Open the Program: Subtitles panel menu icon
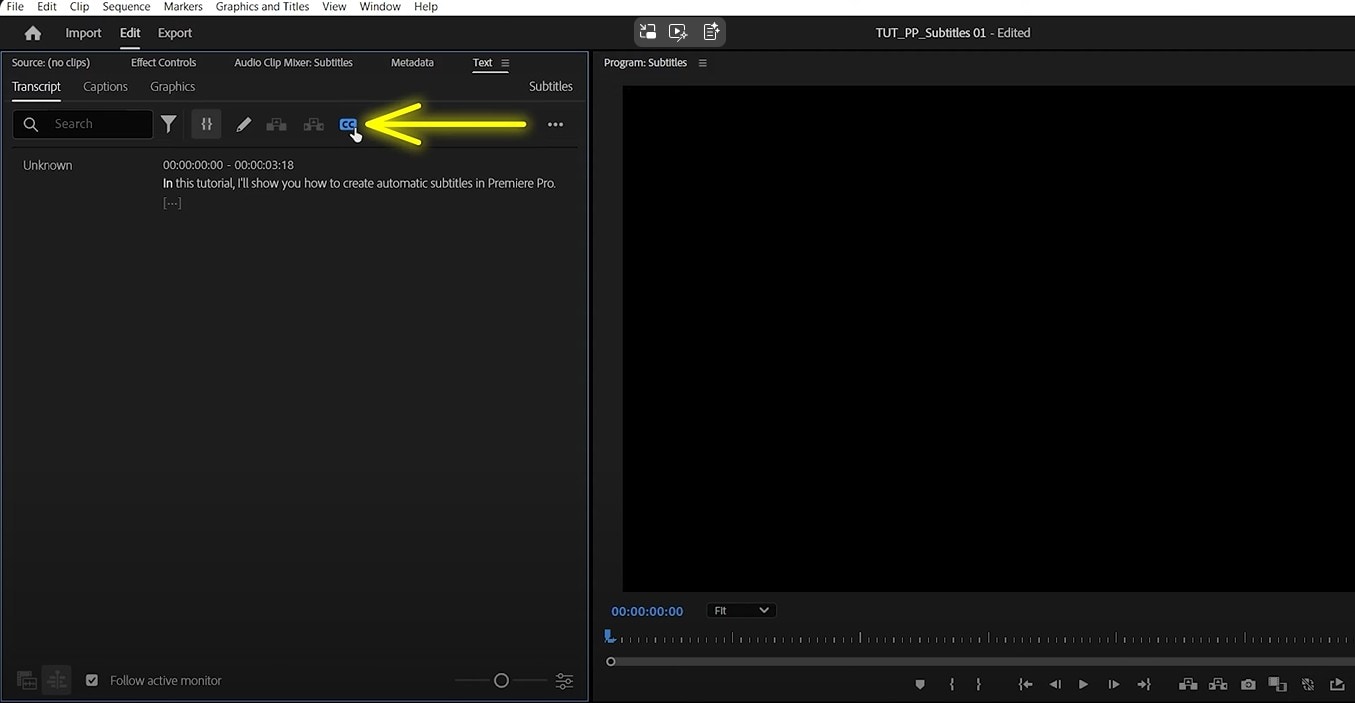Viewport: 1355px width, 703px height. [x=702, y=63]
